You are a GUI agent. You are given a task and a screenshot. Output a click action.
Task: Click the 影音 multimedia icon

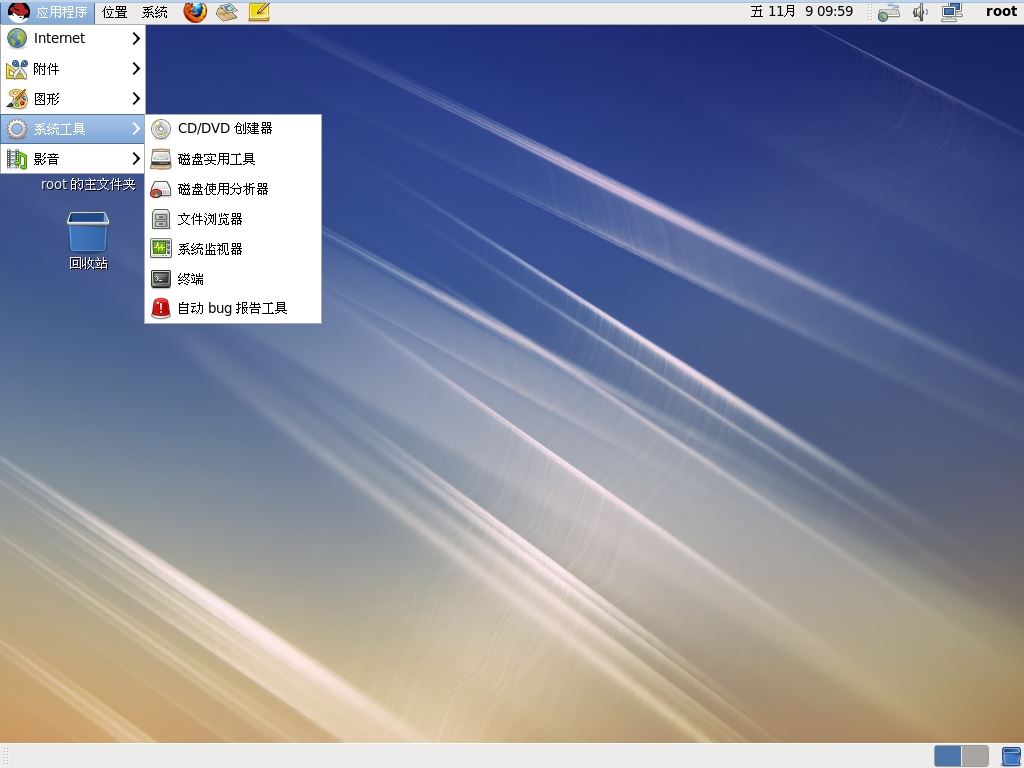pyautogui.click(x=17, y=159)
